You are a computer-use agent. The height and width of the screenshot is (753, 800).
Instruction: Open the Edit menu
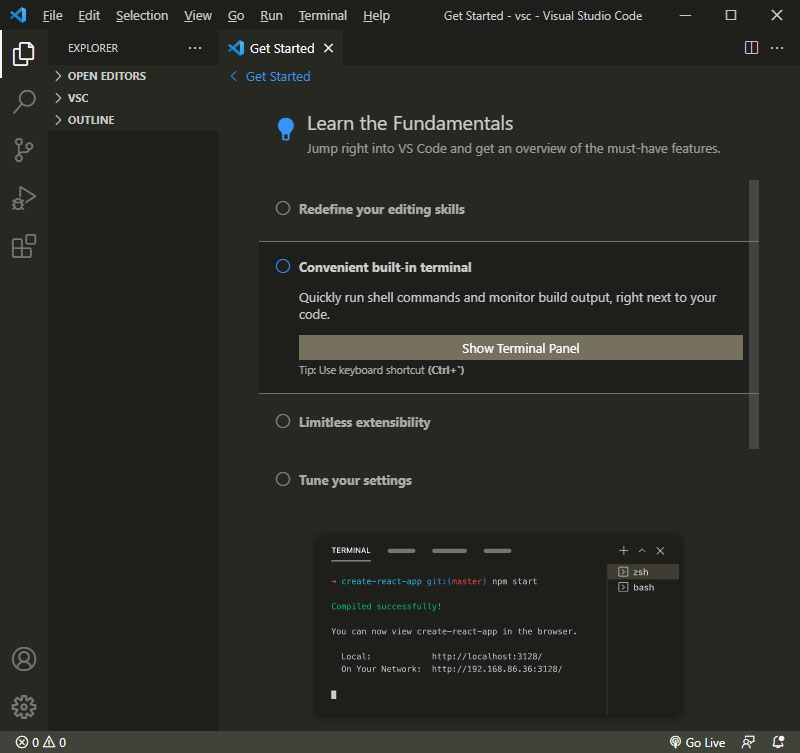(89, 16)
